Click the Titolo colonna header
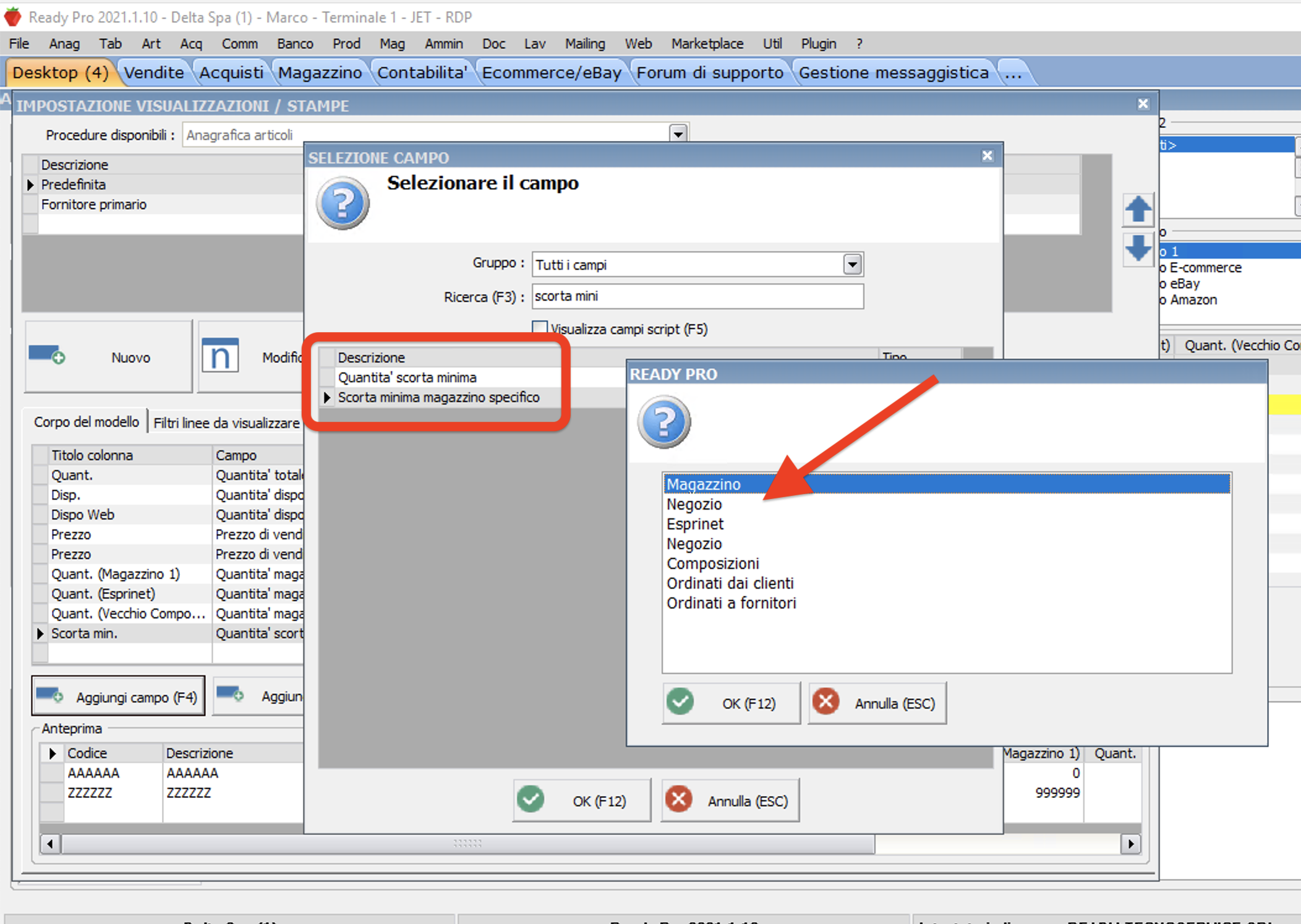 130,455
